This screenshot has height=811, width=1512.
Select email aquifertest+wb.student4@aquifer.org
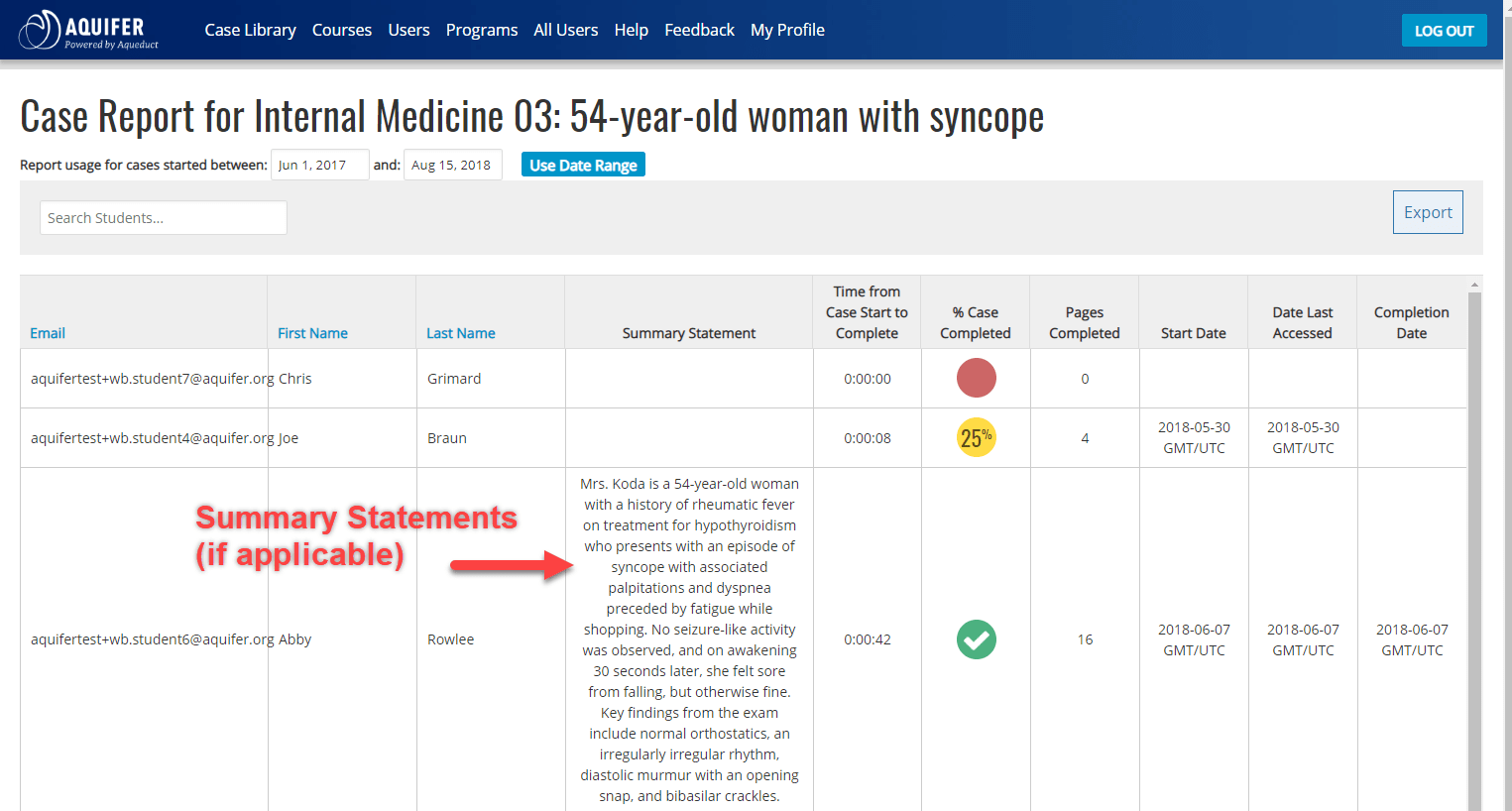click(153, 438)
